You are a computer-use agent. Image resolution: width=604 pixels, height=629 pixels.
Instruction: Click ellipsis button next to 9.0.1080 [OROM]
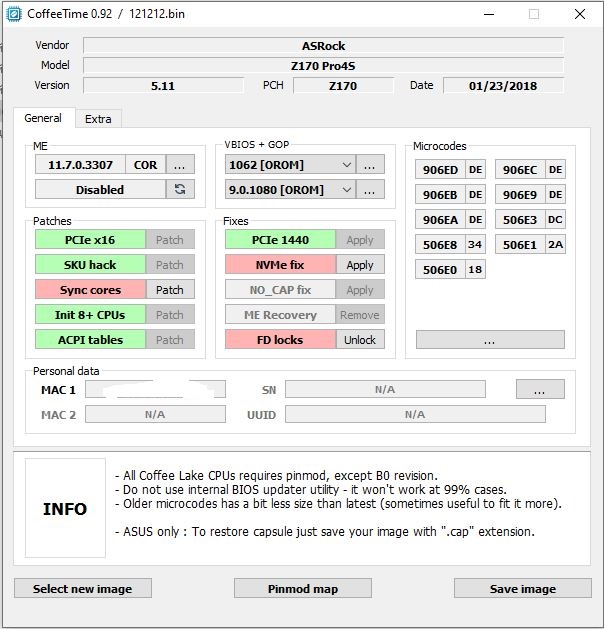[370, 189]
